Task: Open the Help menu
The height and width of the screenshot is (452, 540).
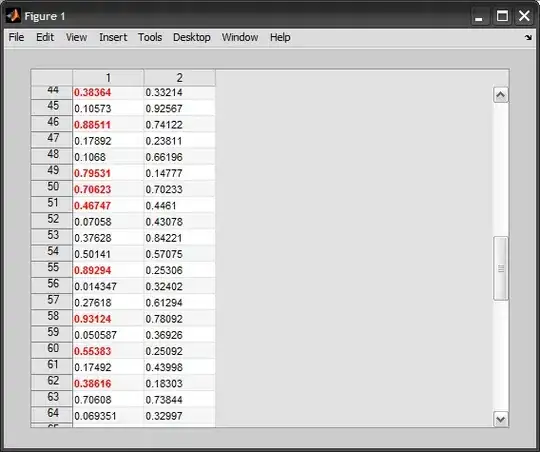Action: [x=280, y=37]
